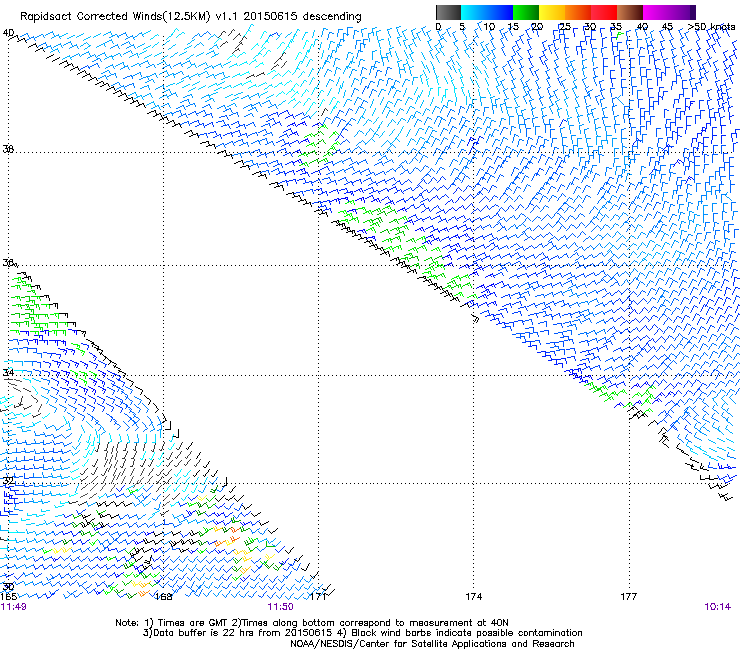
Task: Click the gray 0-5 knots legend segment
Action: click(x=448, y=12)
